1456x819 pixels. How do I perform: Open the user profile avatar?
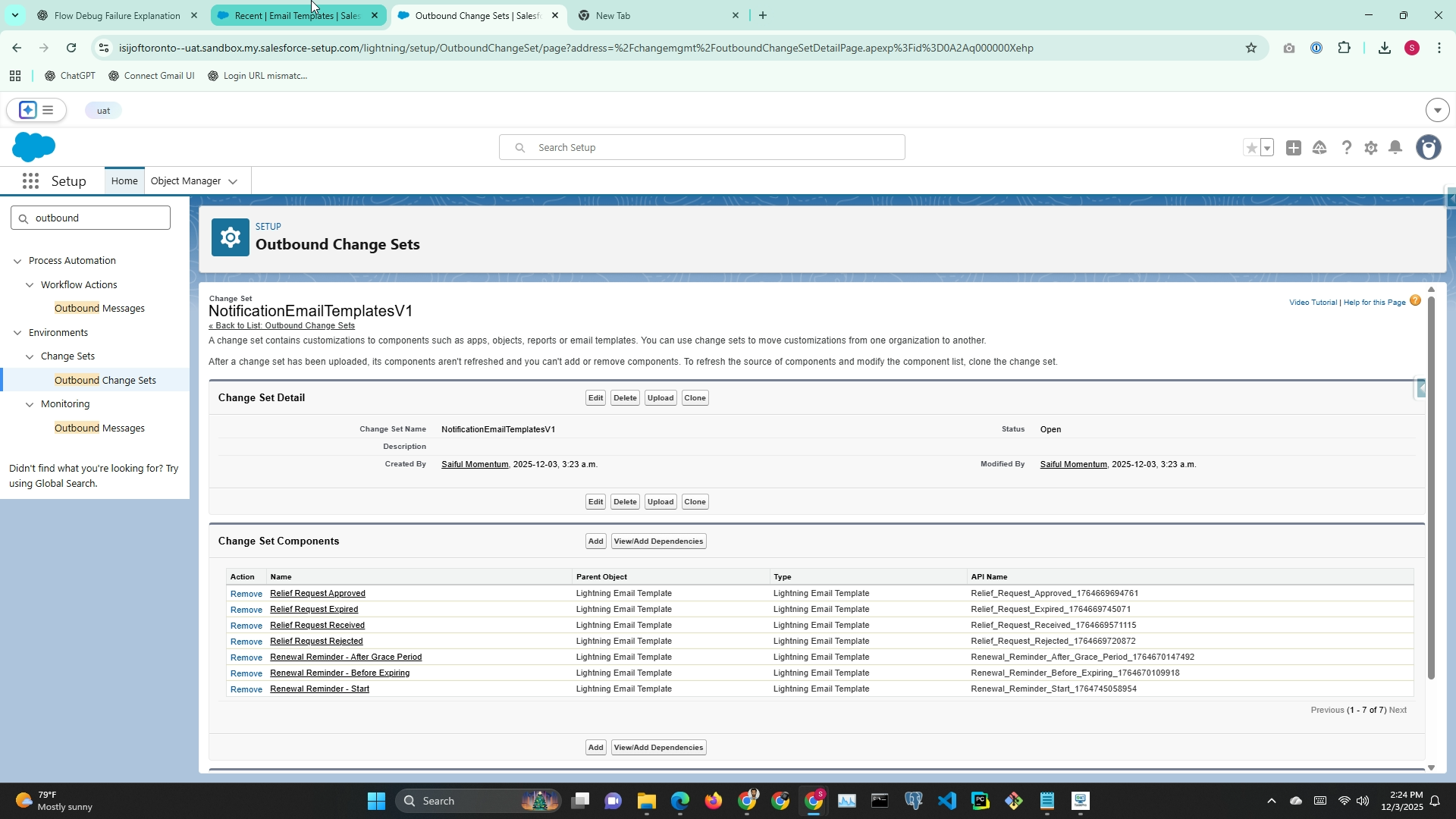1429,148
